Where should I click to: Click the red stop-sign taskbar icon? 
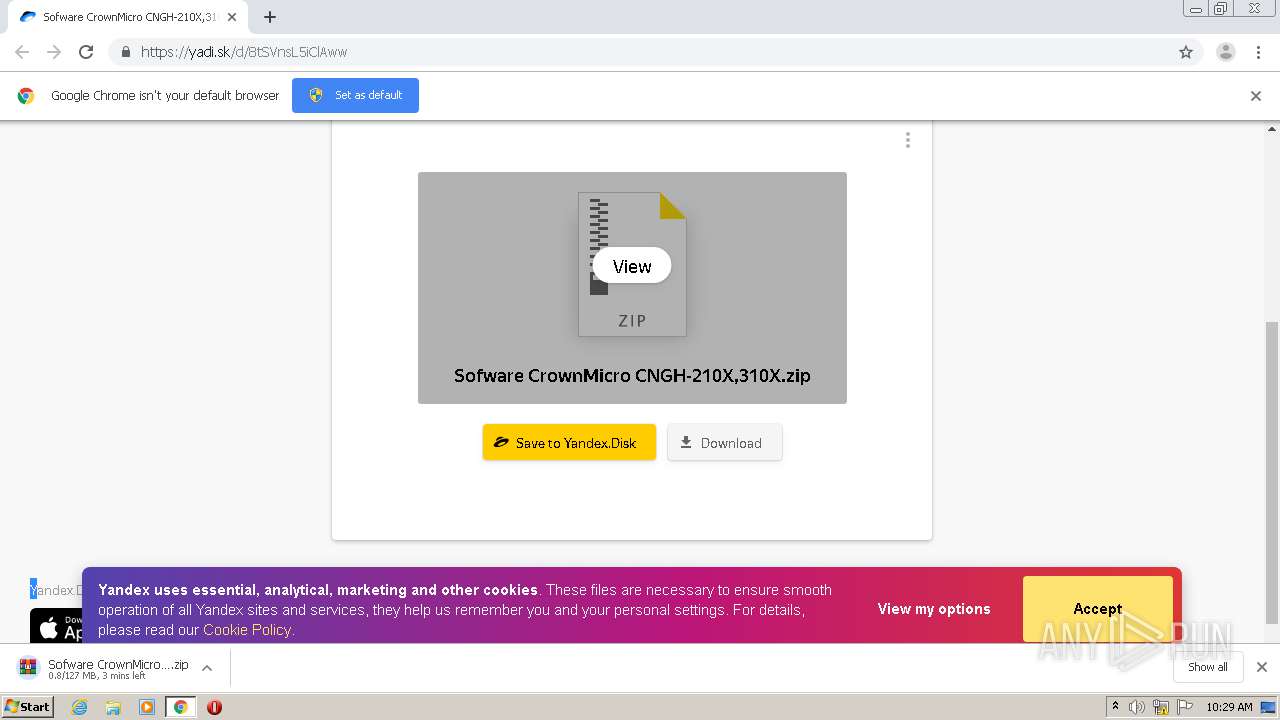pos(214,707)
